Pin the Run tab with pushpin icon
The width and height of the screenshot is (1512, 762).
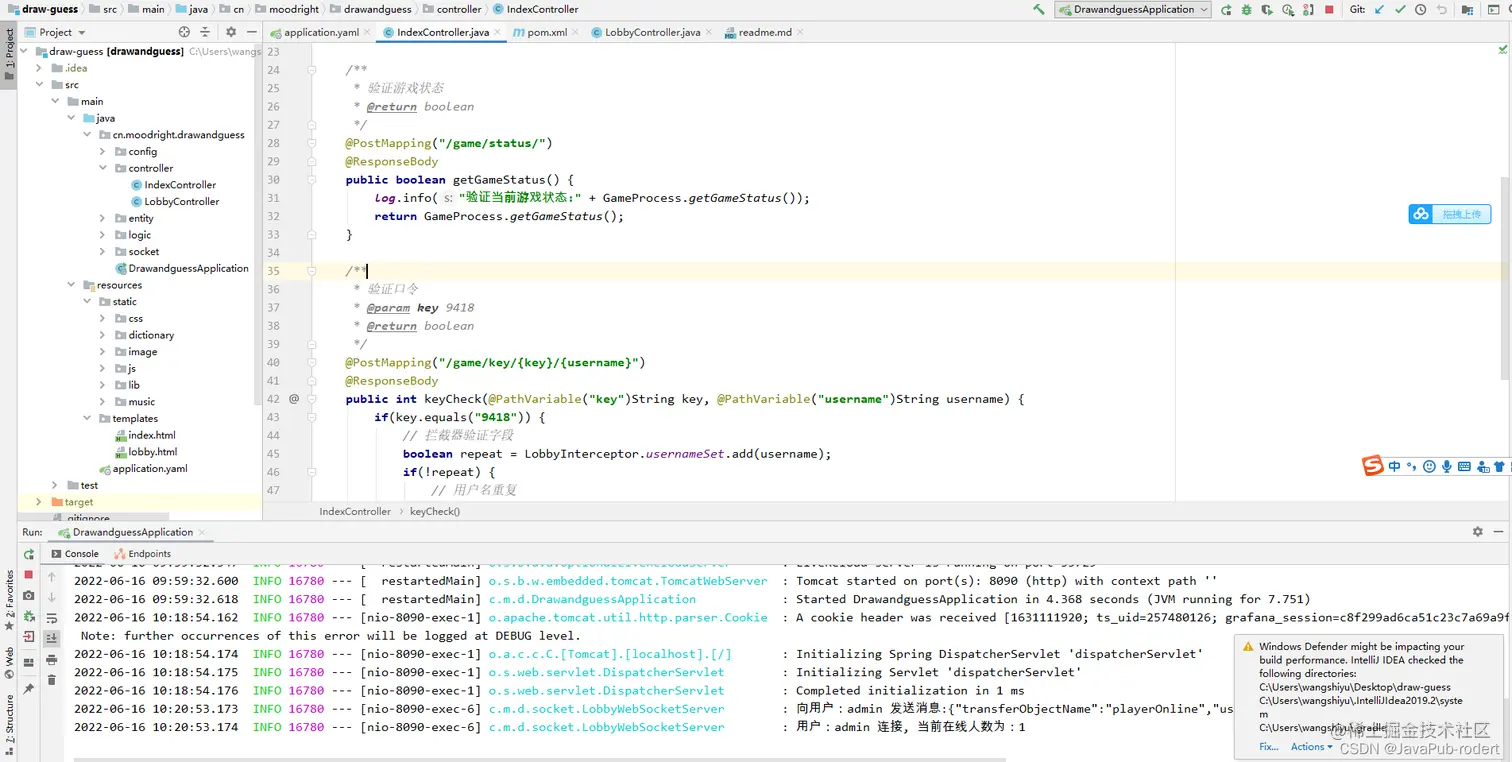click(x=29, y=689)
